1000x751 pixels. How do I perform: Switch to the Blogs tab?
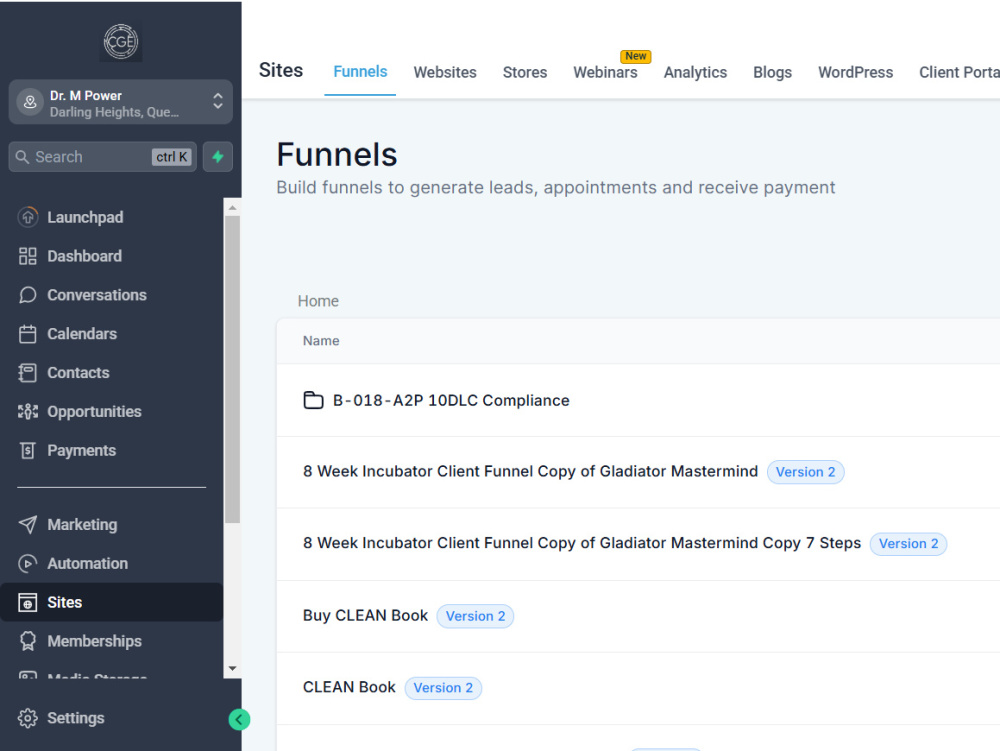tap(772, 72)
